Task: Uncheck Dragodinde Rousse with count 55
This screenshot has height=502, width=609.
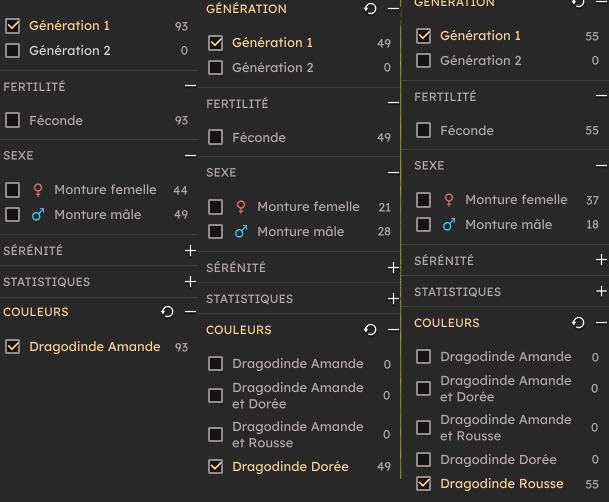Action: tap(423, 484)
